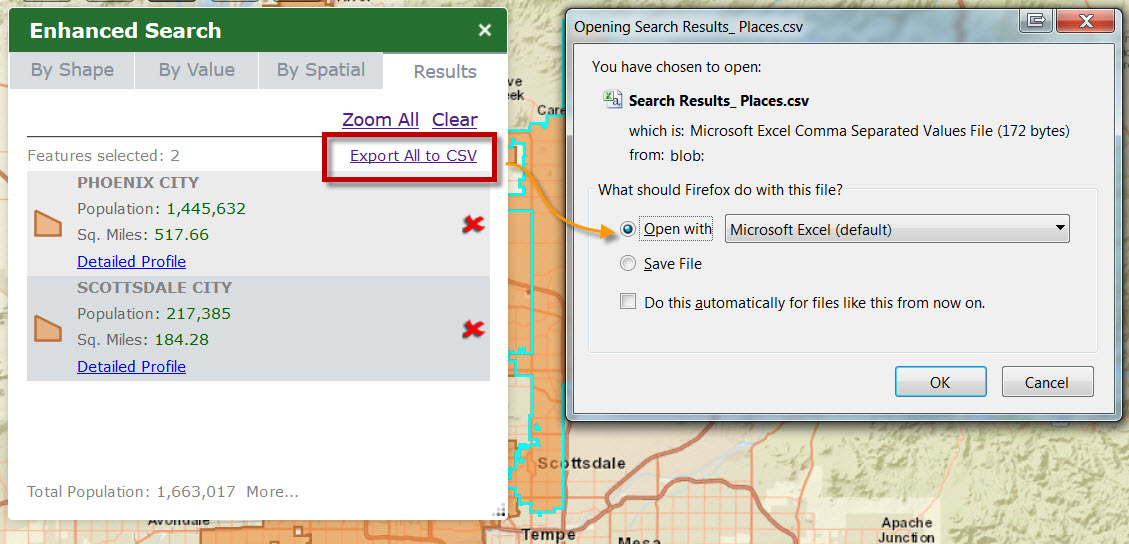1129x544 pixels.
Task: Open the By Spatial tab
Action: [x=320, y=71]
